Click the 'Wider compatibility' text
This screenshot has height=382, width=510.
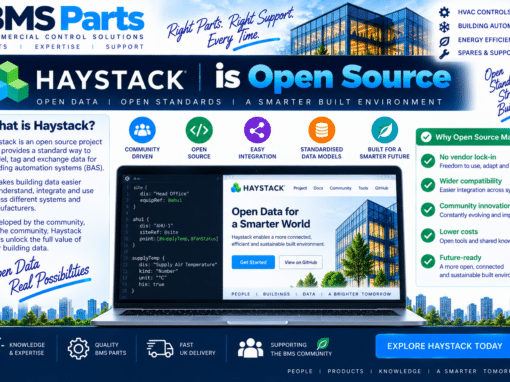[x=470, y=181]
